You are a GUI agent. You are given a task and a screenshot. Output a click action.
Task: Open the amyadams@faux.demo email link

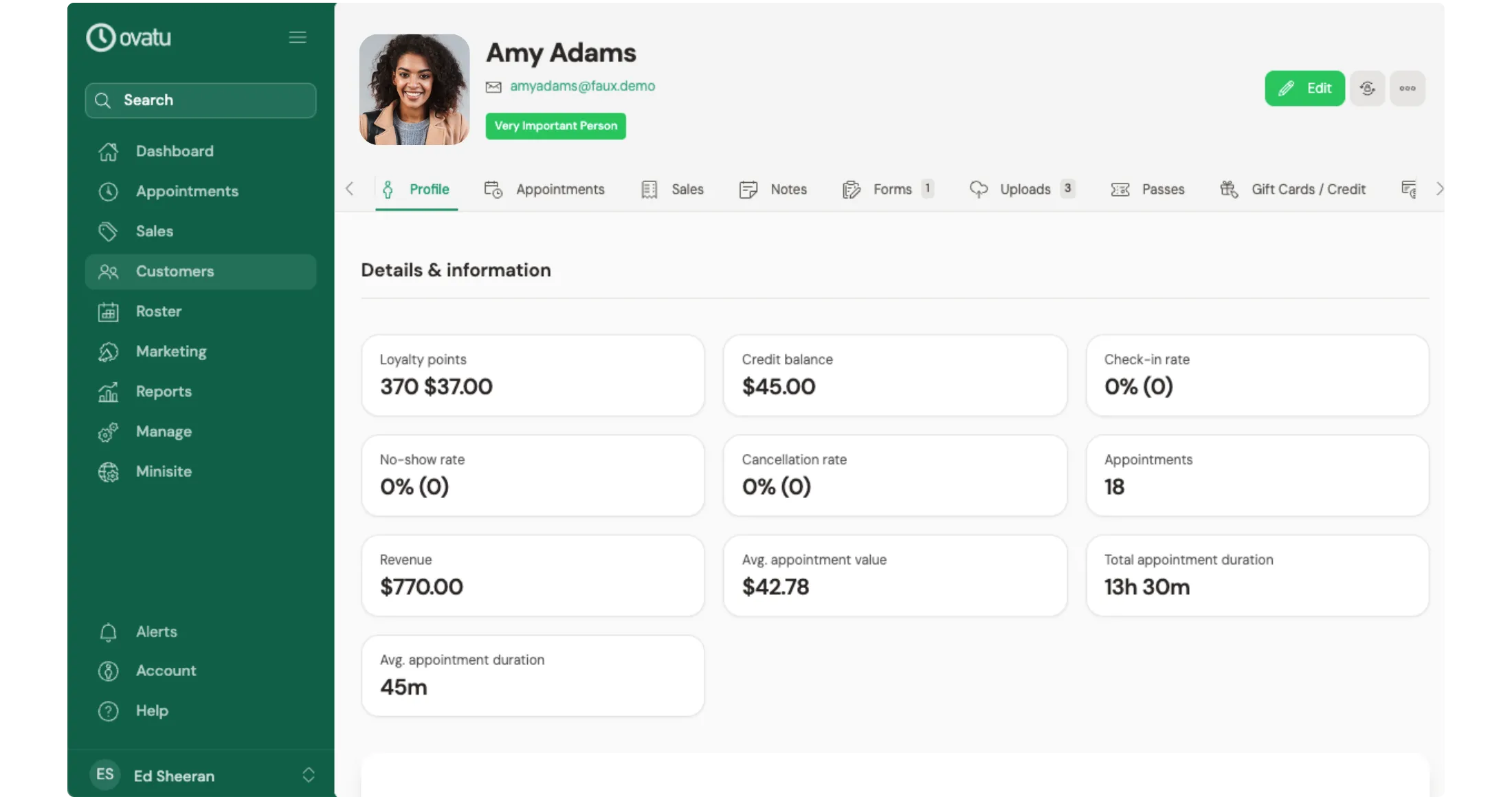[x=582, y=86]
